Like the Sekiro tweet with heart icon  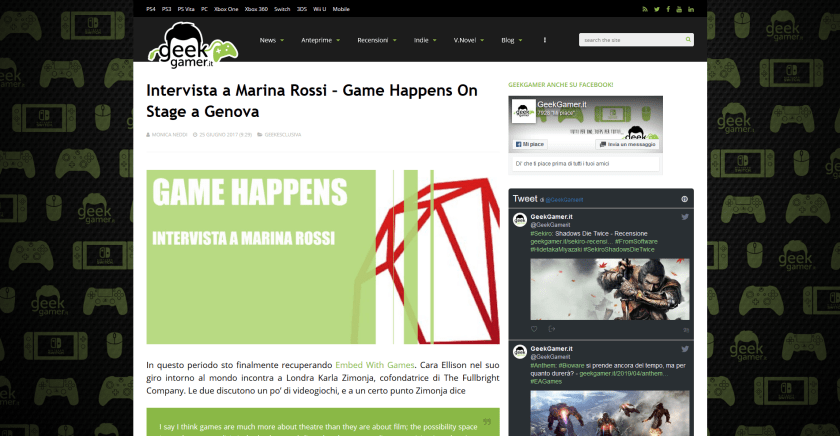pos(533,328)
